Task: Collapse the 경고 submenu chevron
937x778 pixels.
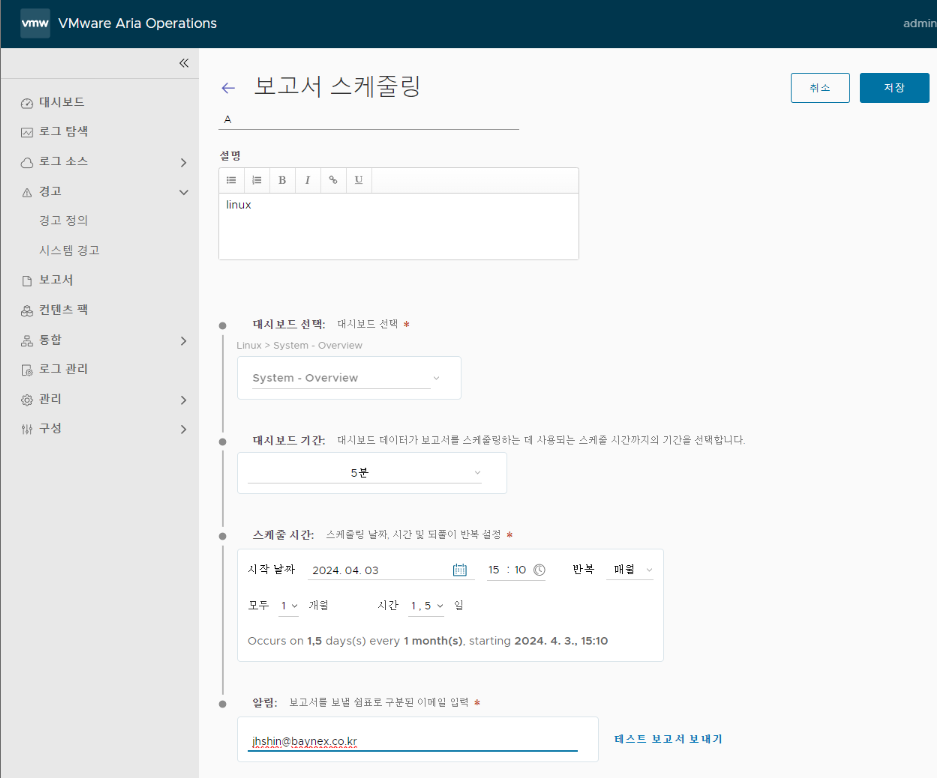Action: pos(183,192)
